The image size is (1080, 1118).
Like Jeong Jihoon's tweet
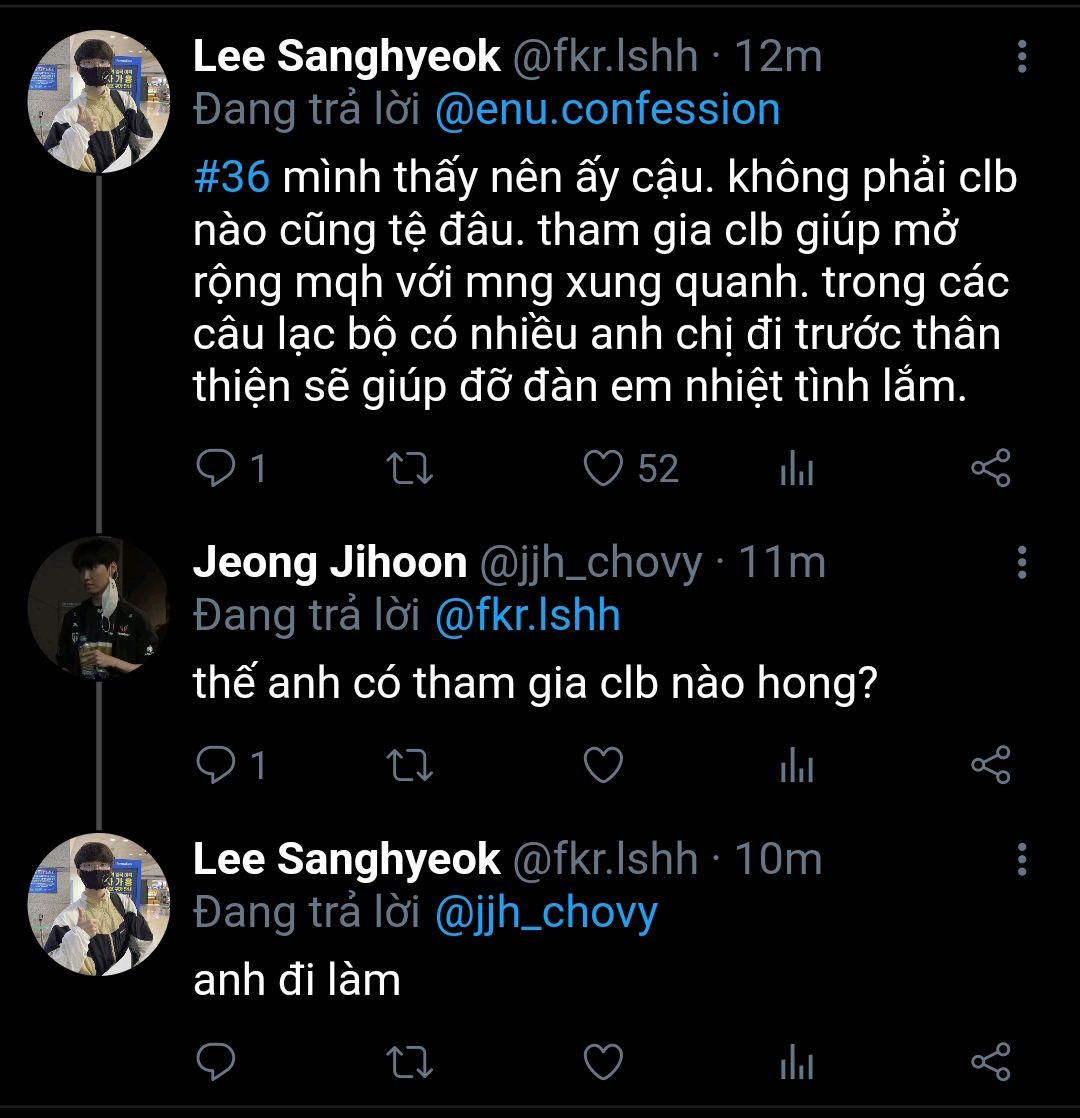click(x=603, y=765)
